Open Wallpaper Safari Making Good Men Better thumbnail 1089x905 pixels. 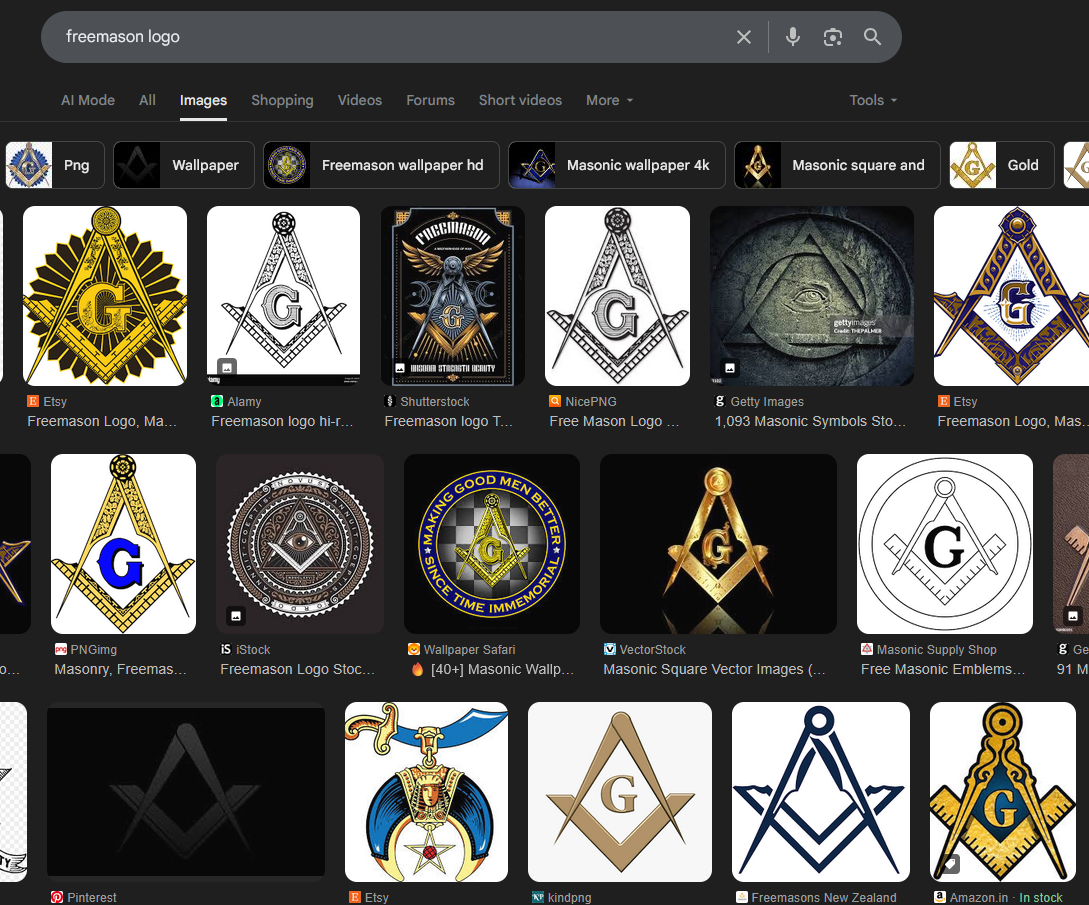[492, 544]
